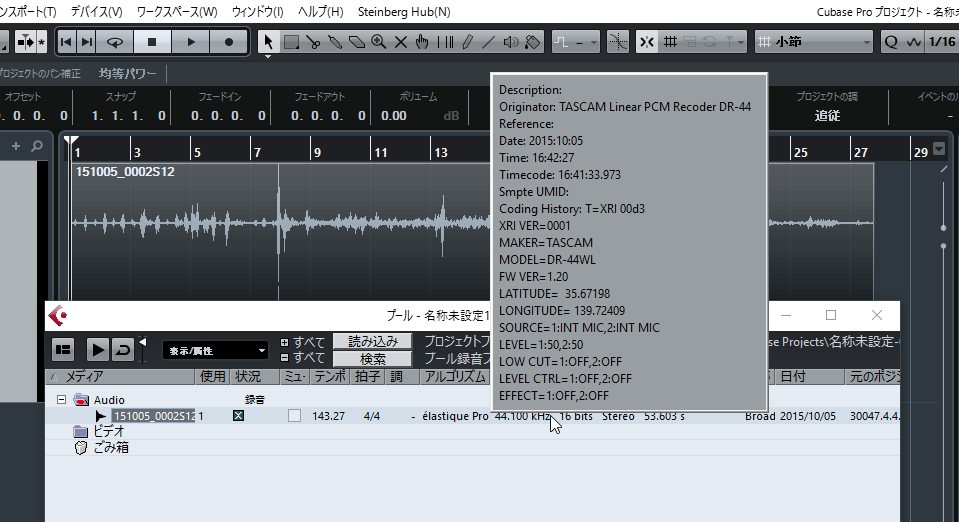
Task: Click the 143.27 tempo value
Action: pos(328,416)
